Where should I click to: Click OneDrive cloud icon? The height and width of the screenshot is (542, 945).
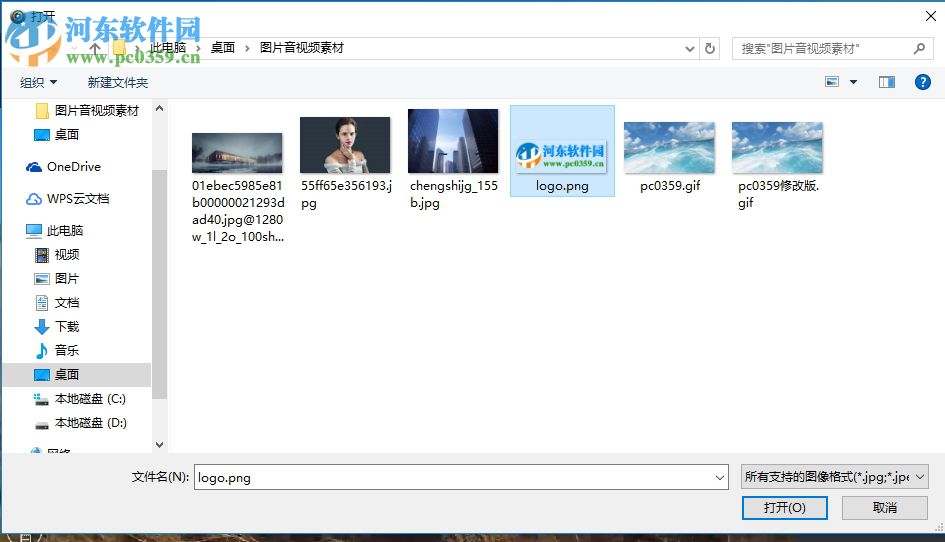pos(34,167)
